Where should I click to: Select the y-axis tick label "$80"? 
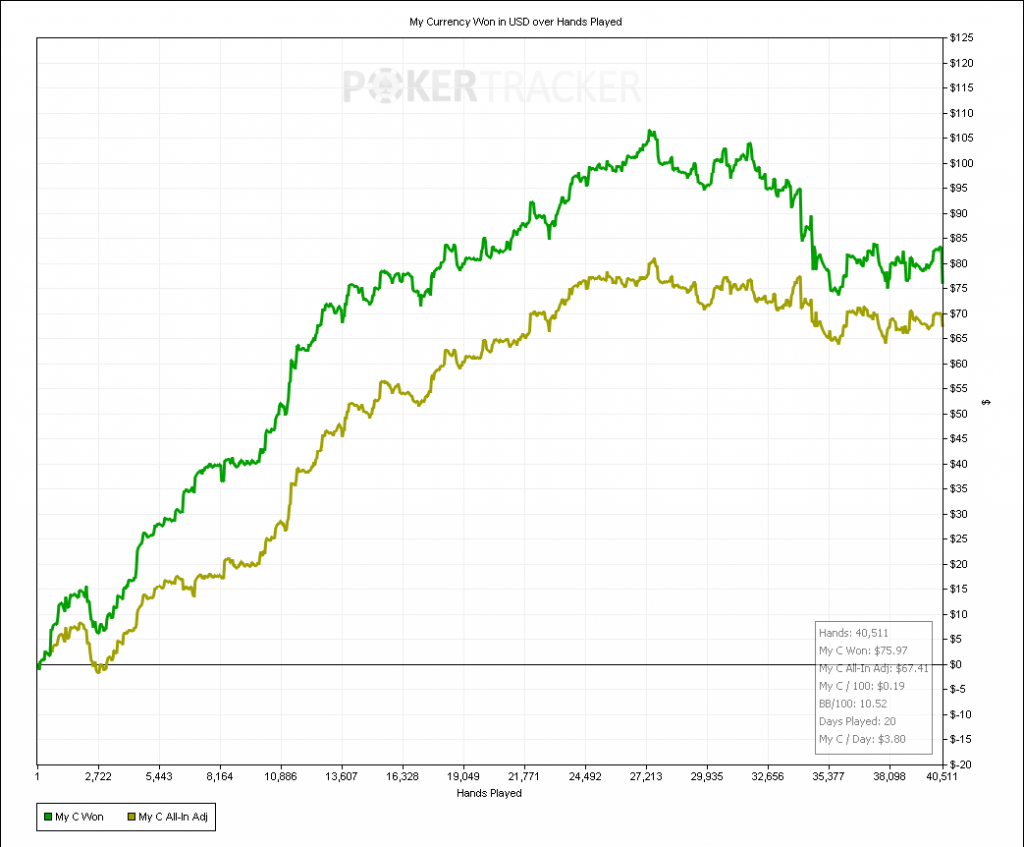(959, 264)
